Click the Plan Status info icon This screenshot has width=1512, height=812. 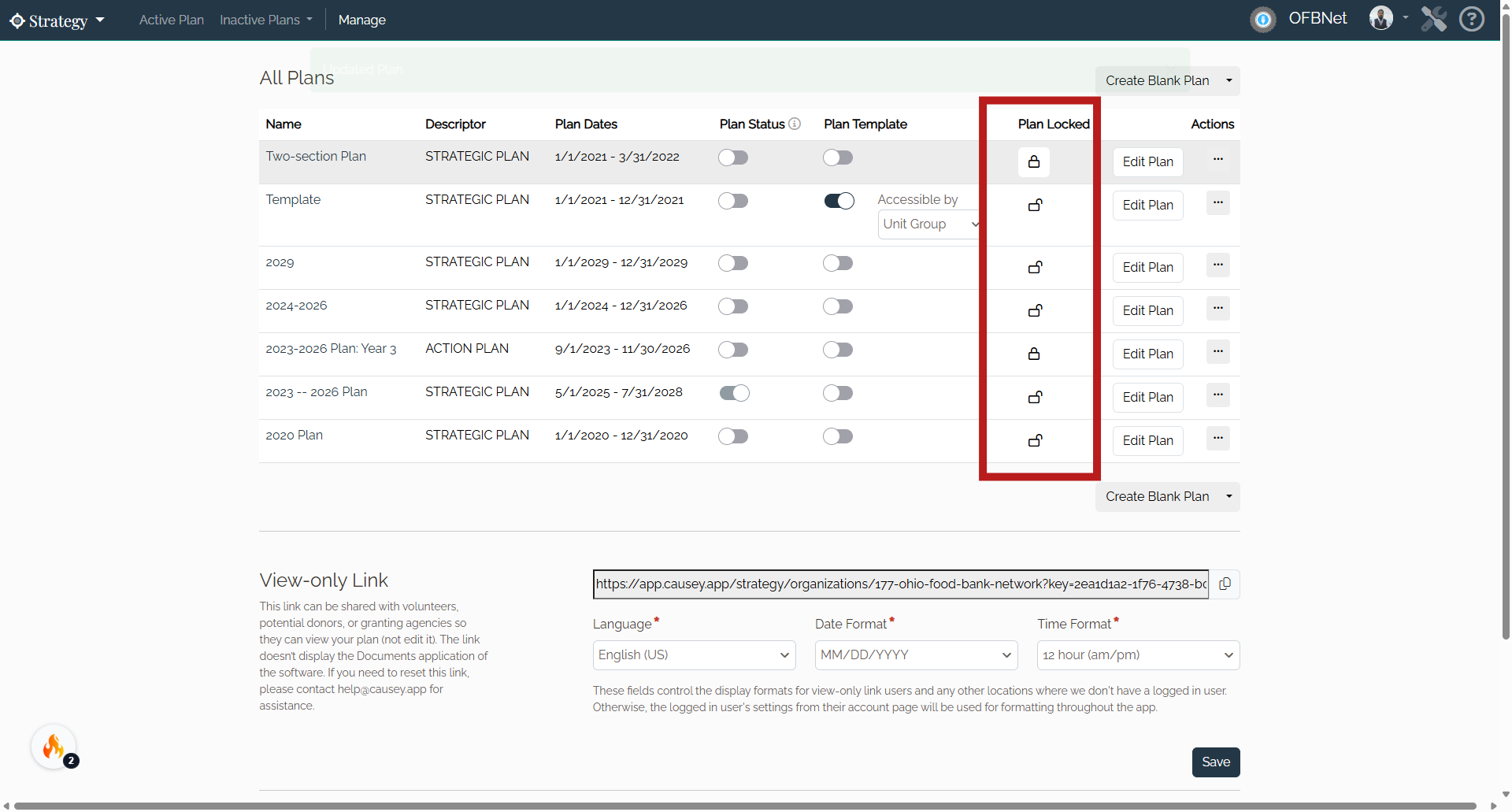(x=795, y=124)
